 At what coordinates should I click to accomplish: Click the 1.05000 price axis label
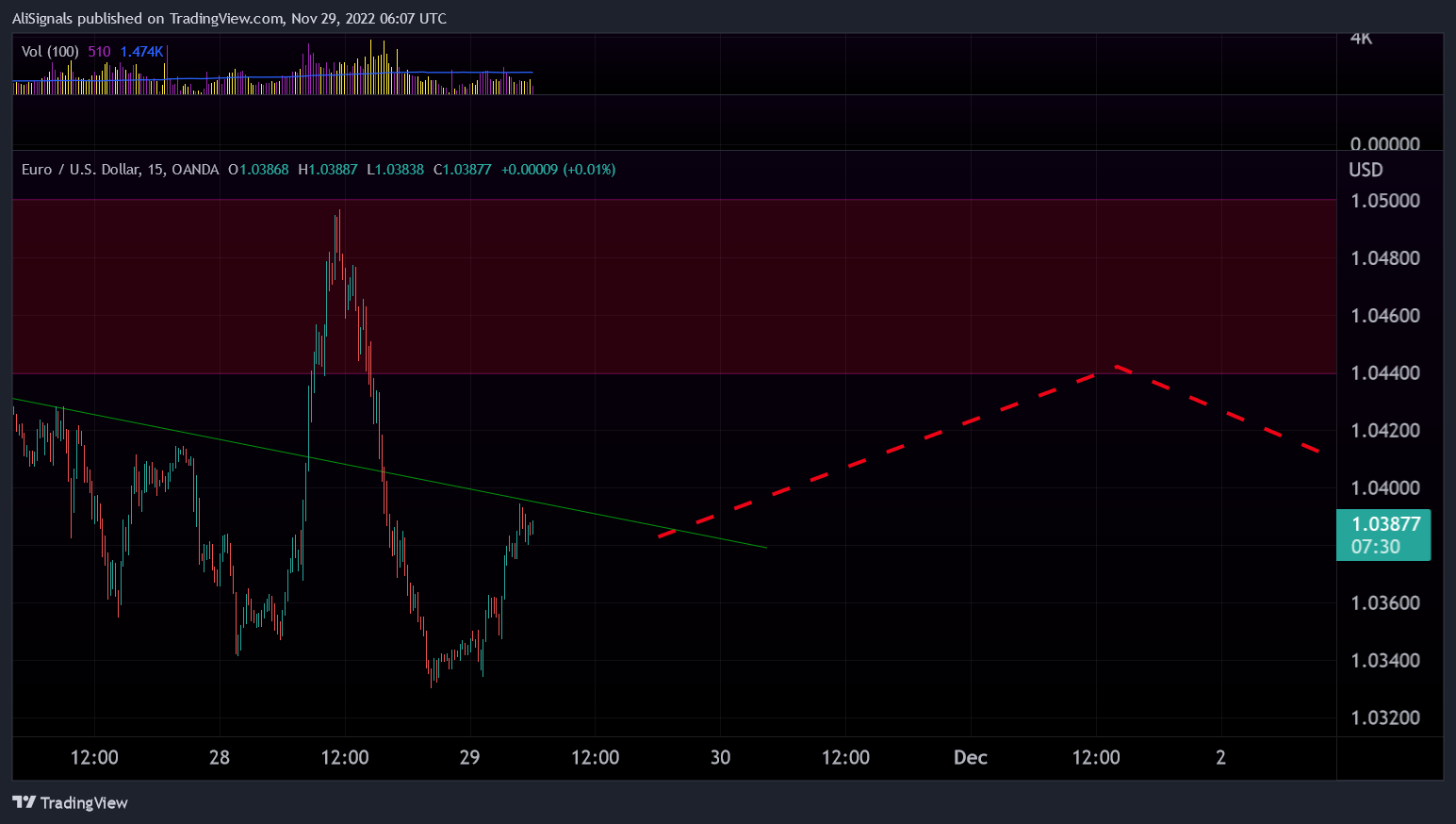pyautogui.click(x=1385, y=201)
